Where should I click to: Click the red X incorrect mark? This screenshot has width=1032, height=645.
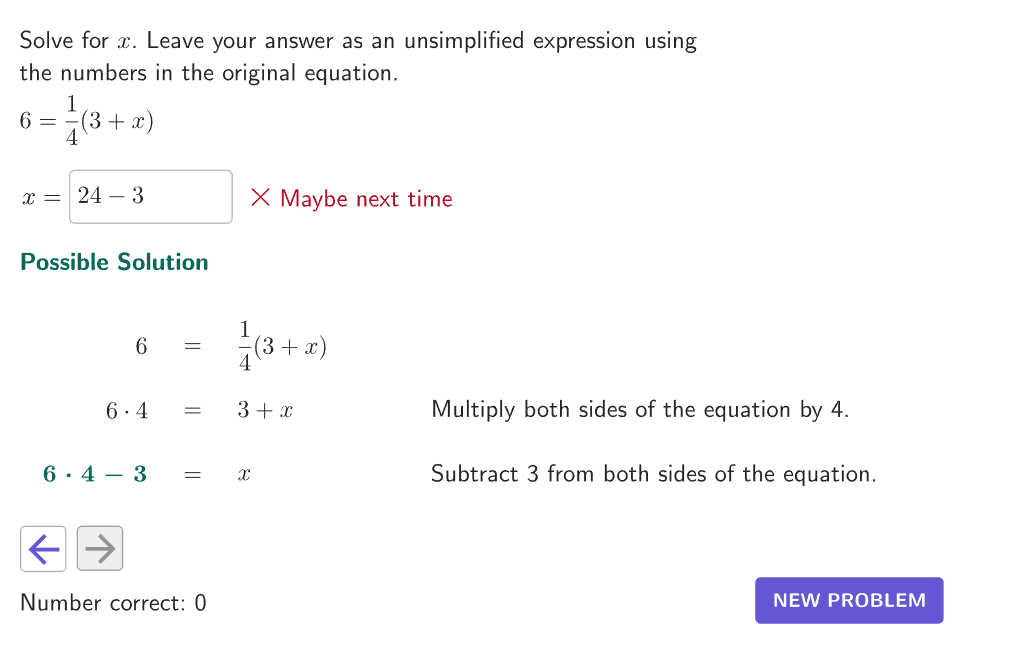pos(261,198)
